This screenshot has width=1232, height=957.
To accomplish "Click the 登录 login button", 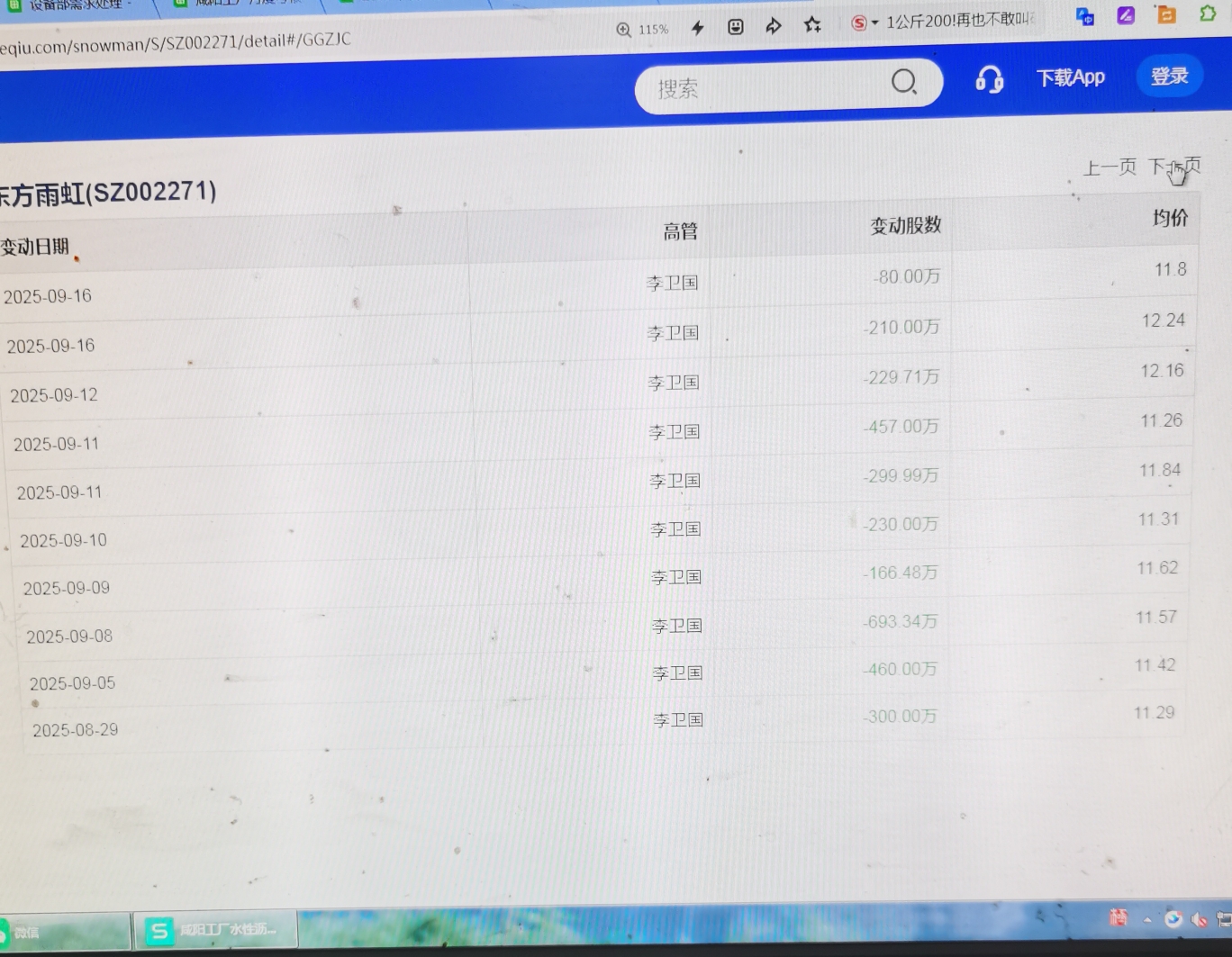I will click(x=1170, y=77).
